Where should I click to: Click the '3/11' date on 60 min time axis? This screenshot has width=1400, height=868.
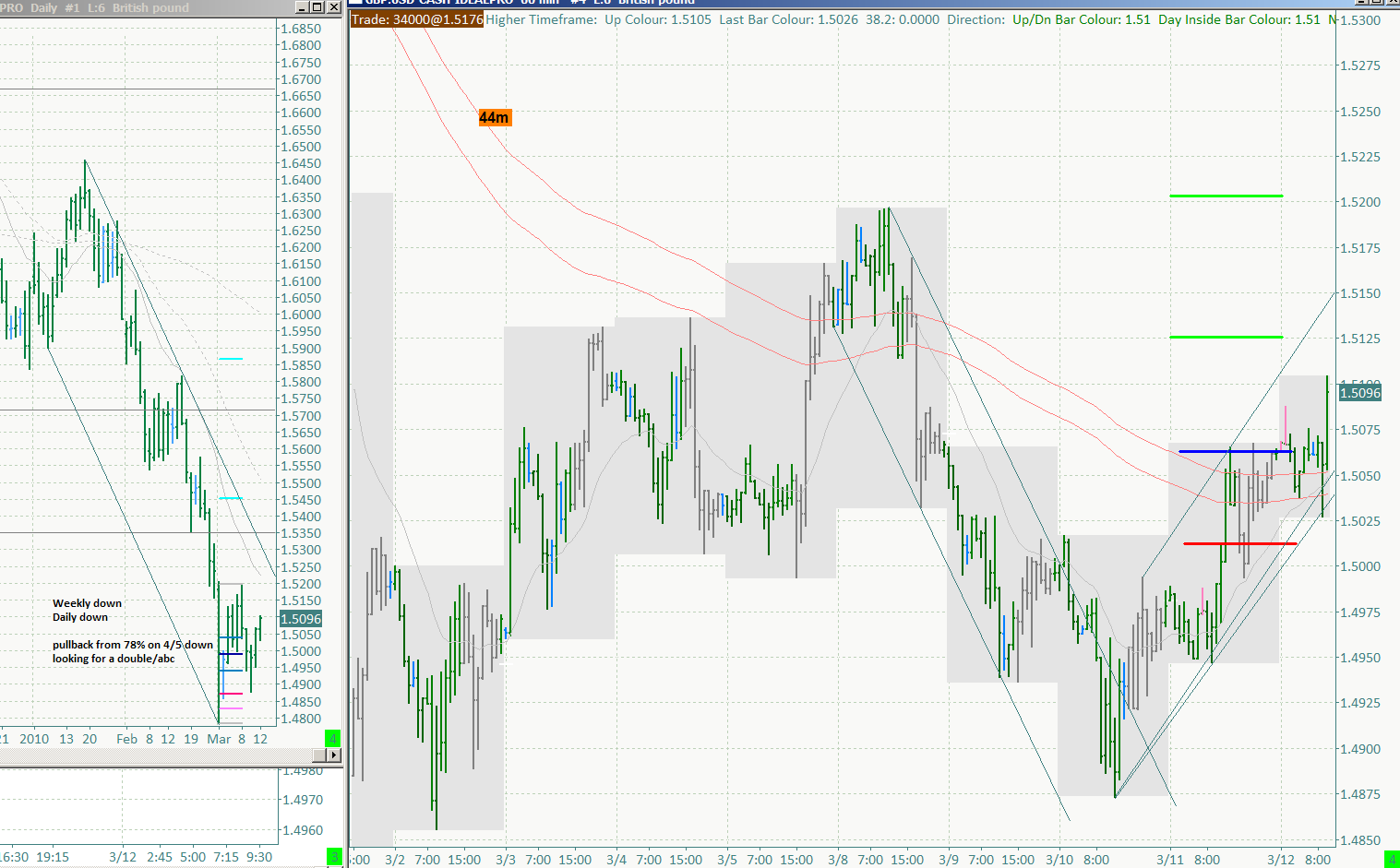pyautogui.click(x=1170, y=860)
